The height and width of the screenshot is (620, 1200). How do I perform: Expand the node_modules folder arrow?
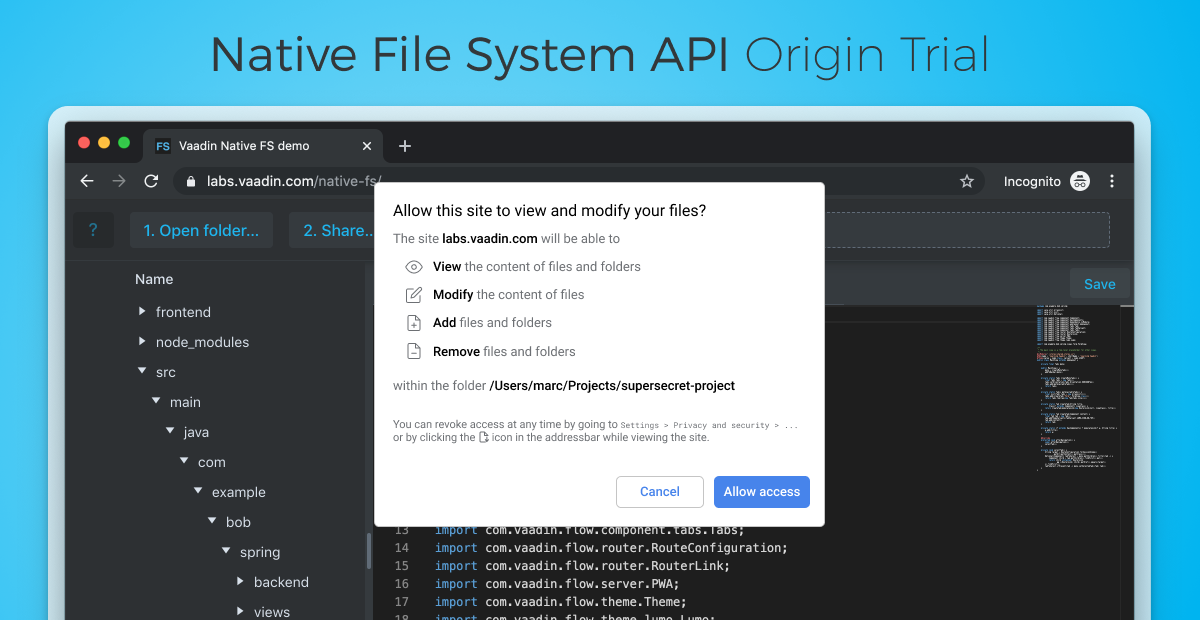point(142,342)
